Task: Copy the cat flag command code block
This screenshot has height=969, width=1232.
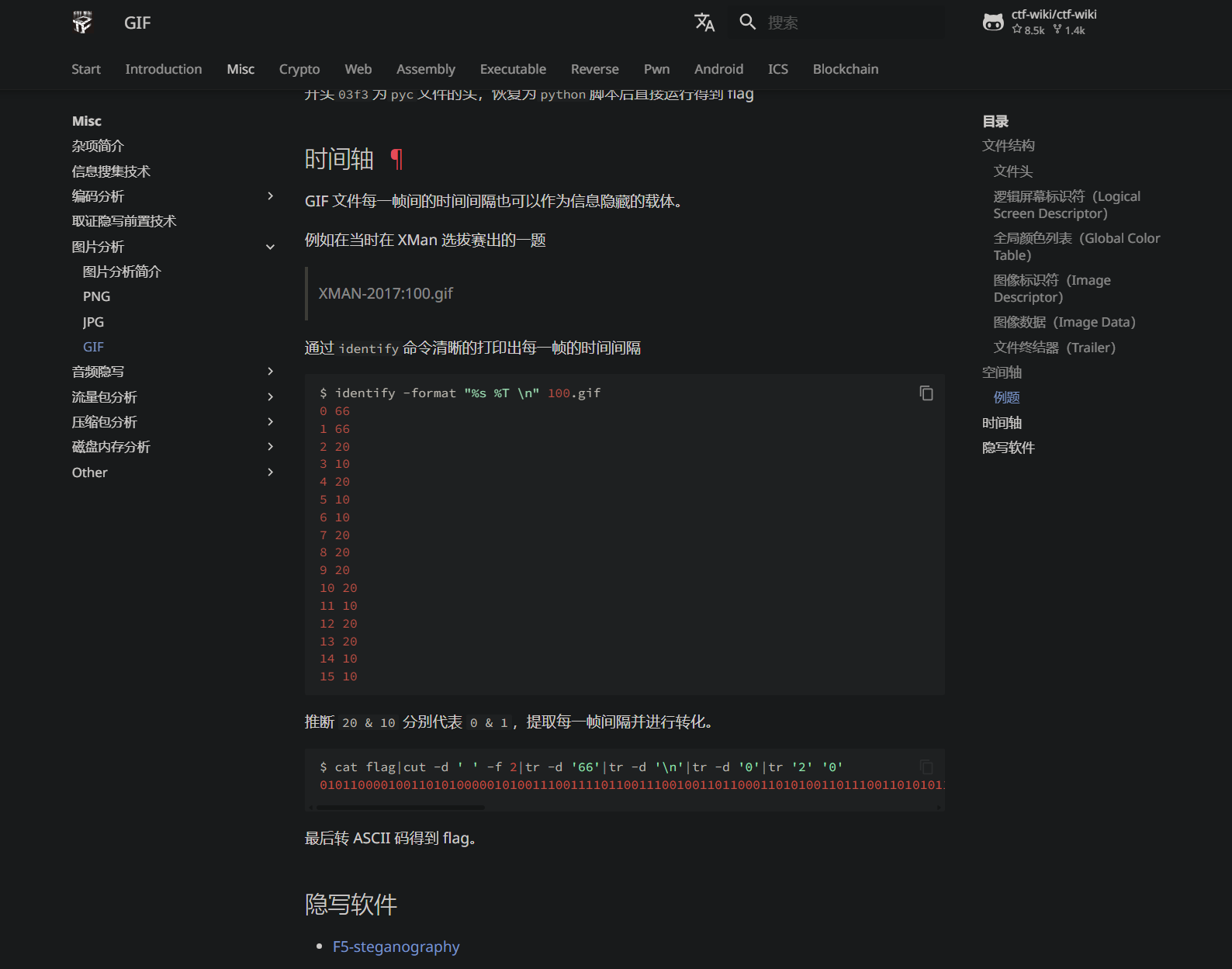Action: pos(926,767)
